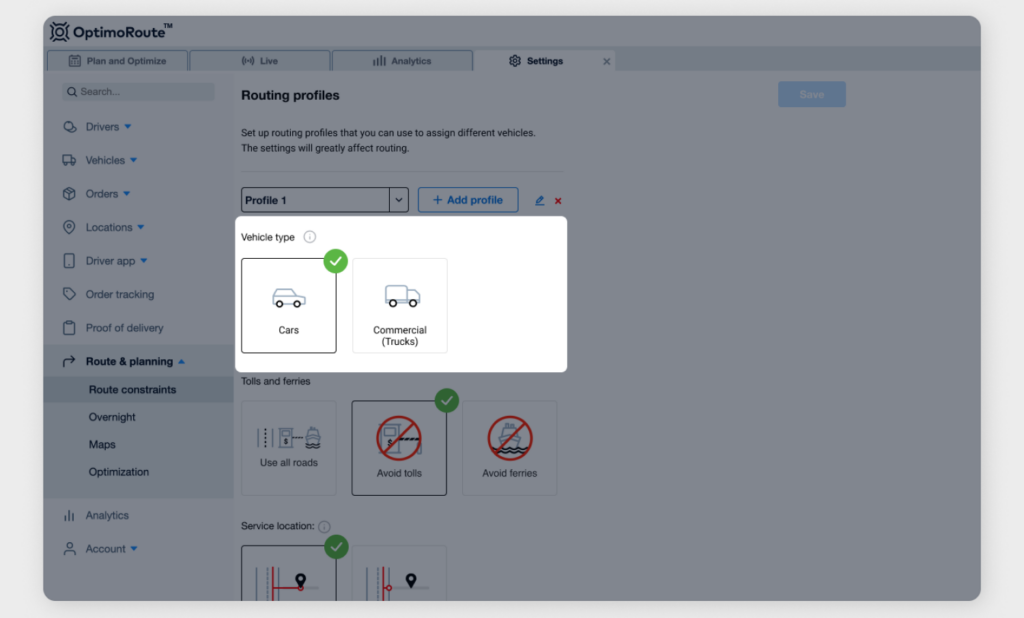Select the Avoid ferries option
Screen dimensions: 1024x618
[509, 448]
